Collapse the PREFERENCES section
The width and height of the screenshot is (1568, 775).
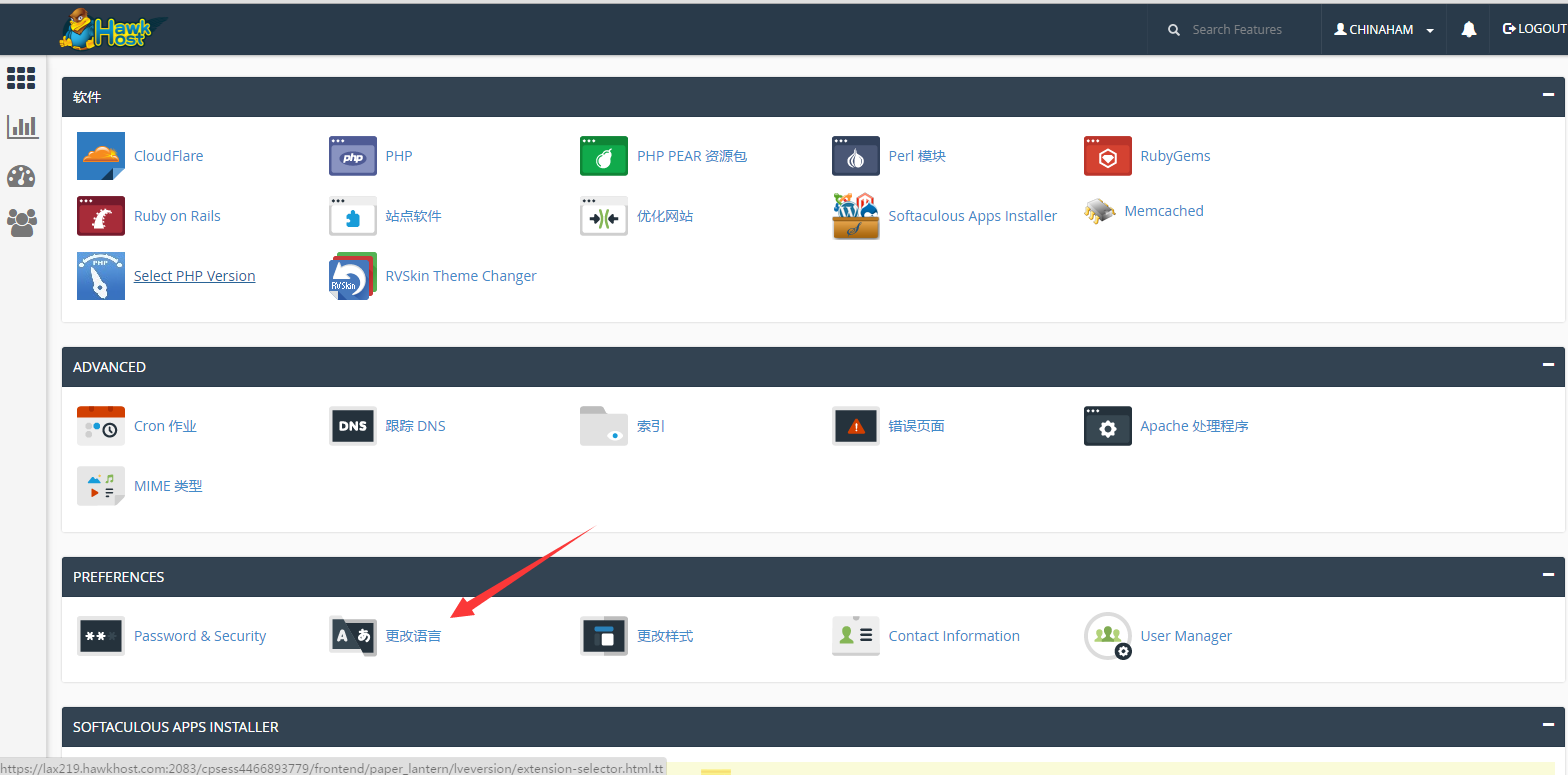1548,576
